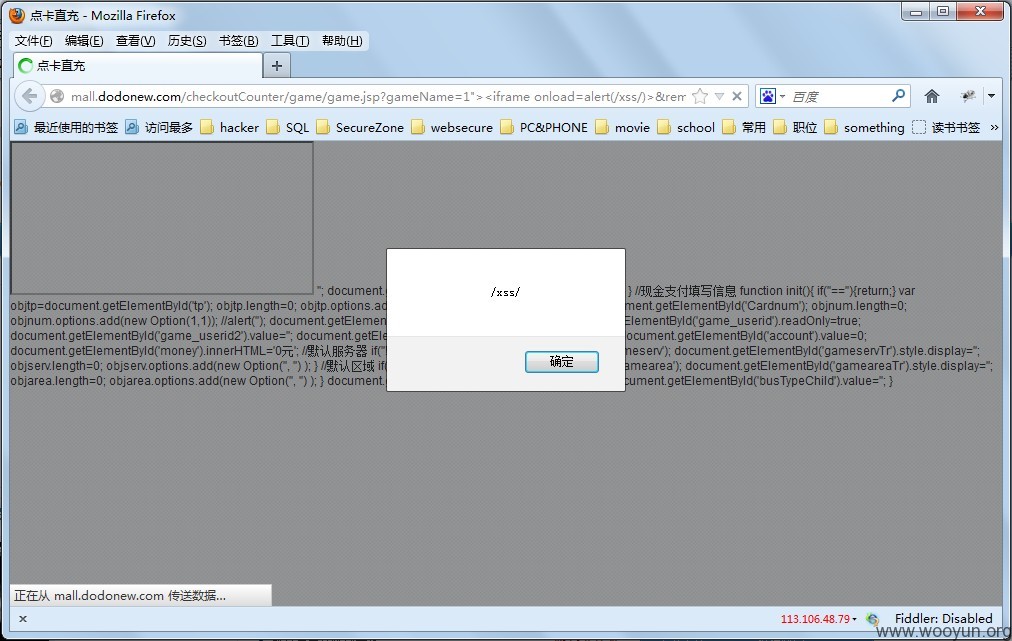Click the address bar URL field

tap(378, 96)
